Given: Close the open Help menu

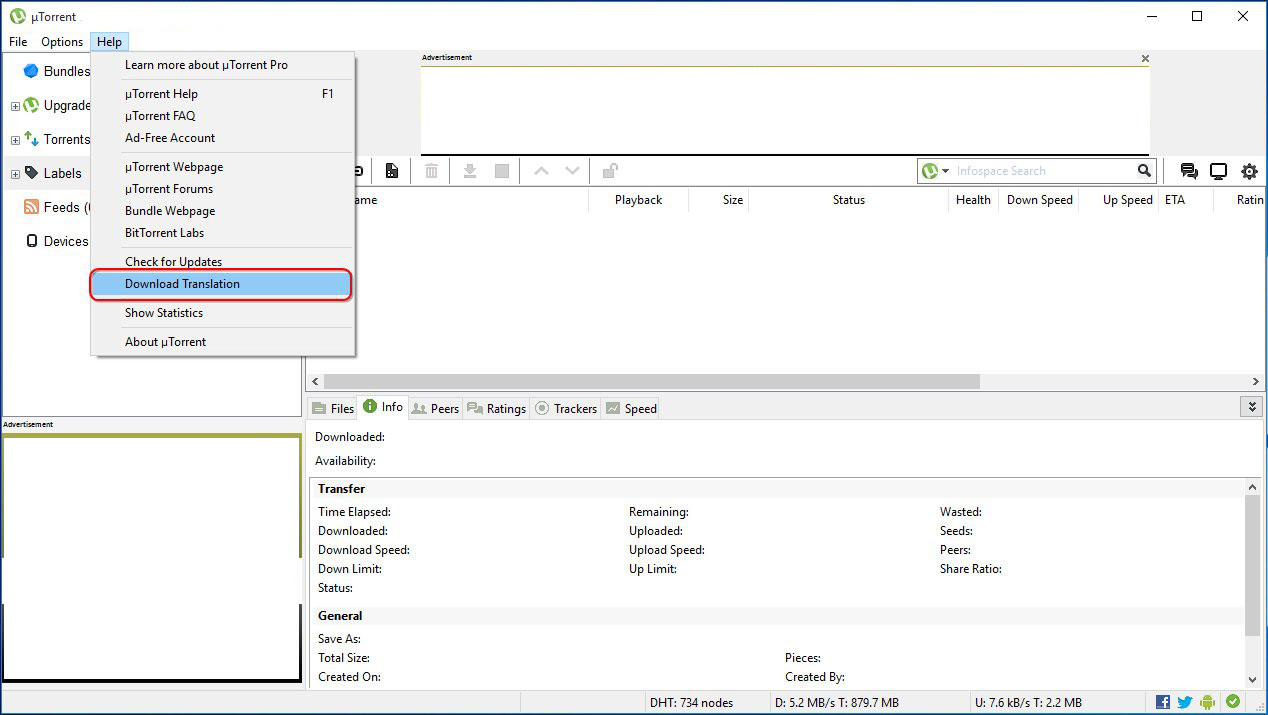Looking at the screenshot, I should 109,42.
